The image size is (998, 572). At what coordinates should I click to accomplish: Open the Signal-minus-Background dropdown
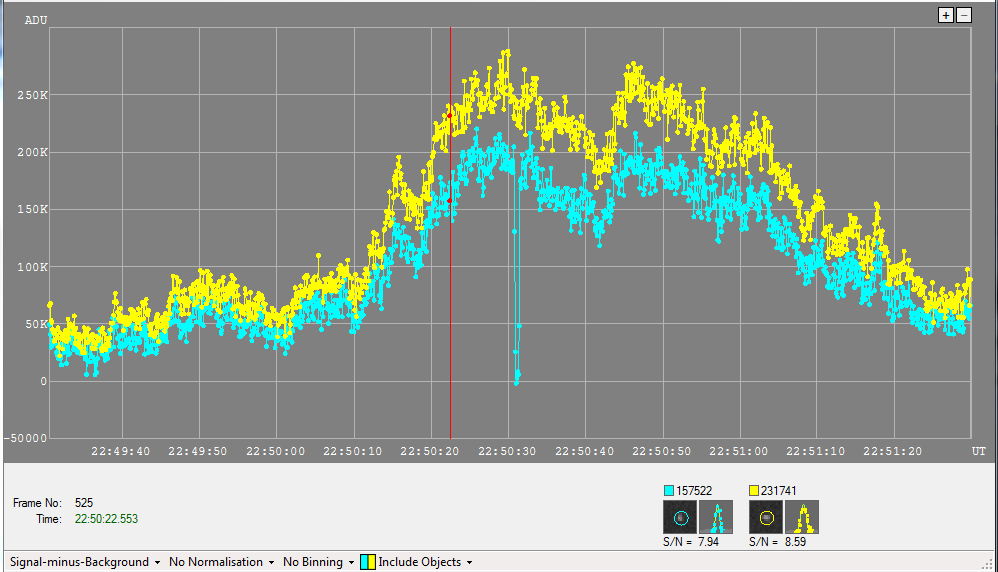[x=85, y=562]
